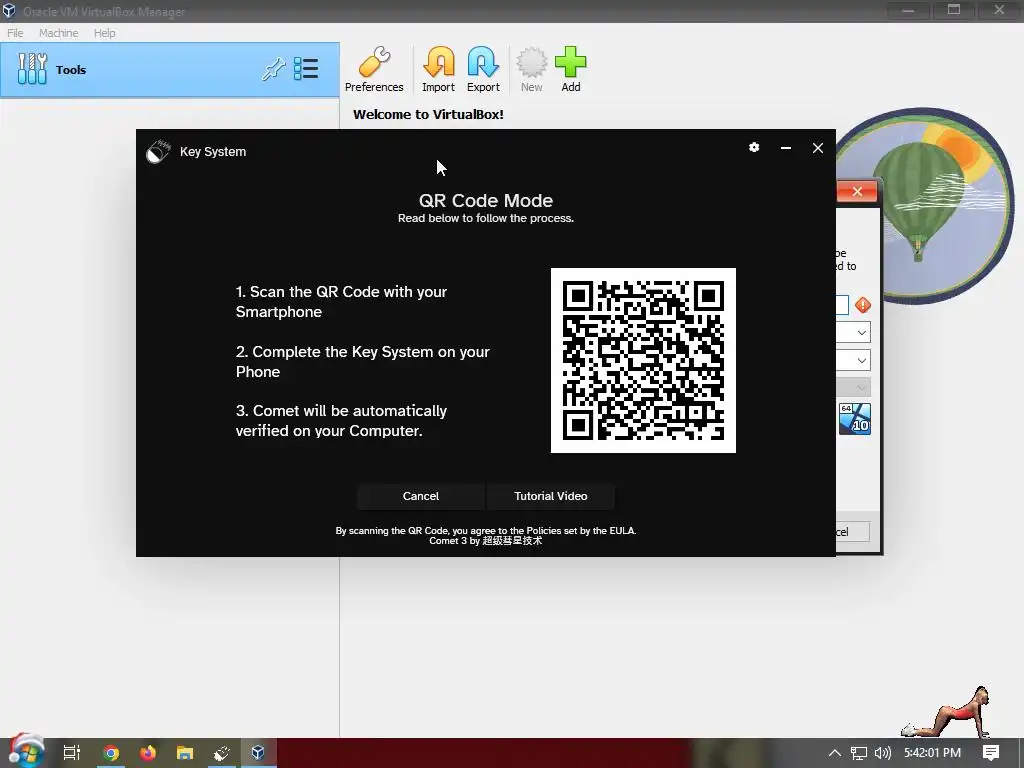Open volume control tray icon
1024x768 pixels.
883,753
